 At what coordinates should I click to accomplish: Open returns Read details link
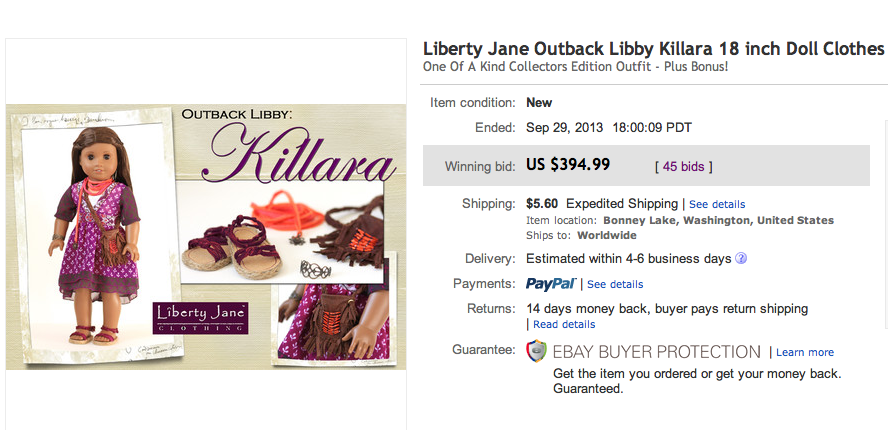564,325
